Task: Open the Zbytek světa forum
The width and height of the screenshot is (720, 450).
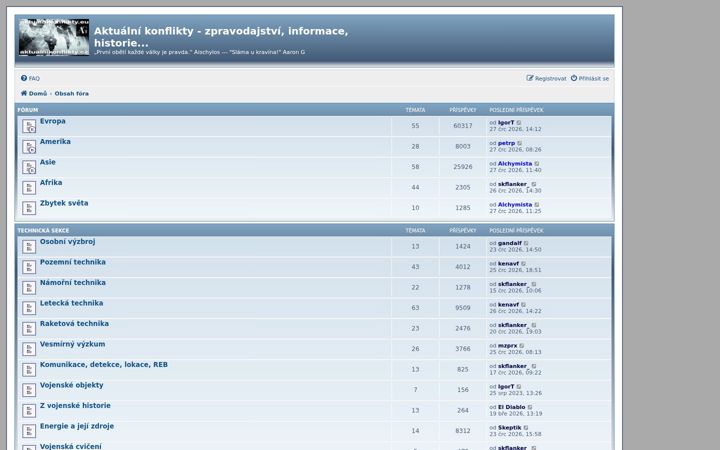Action: (x=64, y=203)
